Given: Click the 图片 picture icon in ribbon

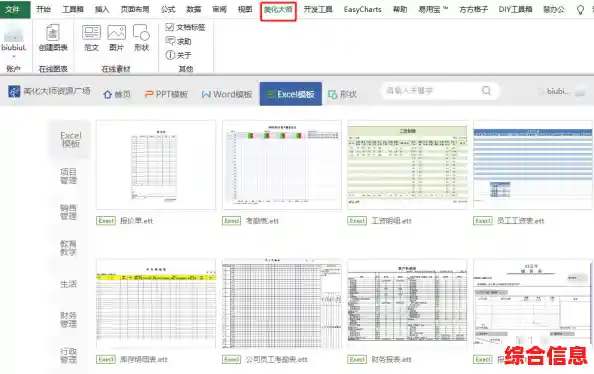Looking at the screenshot, I should coord(116,33).
